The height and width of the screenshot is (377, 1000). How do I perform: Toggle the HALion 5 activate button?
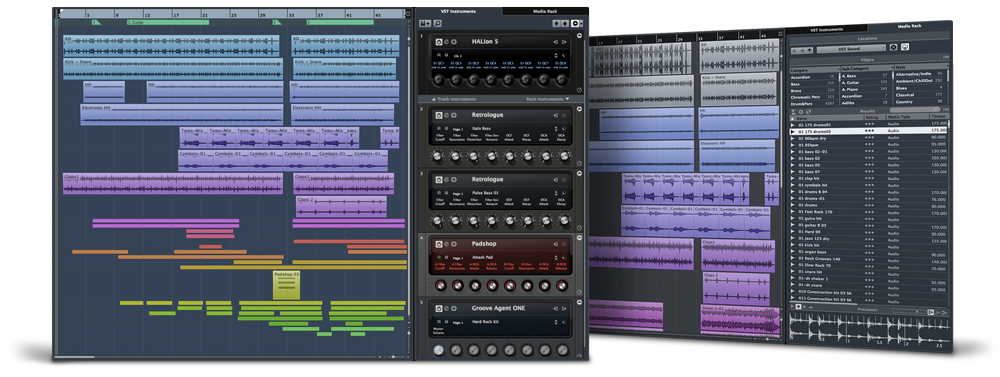[x=439, y=42]
